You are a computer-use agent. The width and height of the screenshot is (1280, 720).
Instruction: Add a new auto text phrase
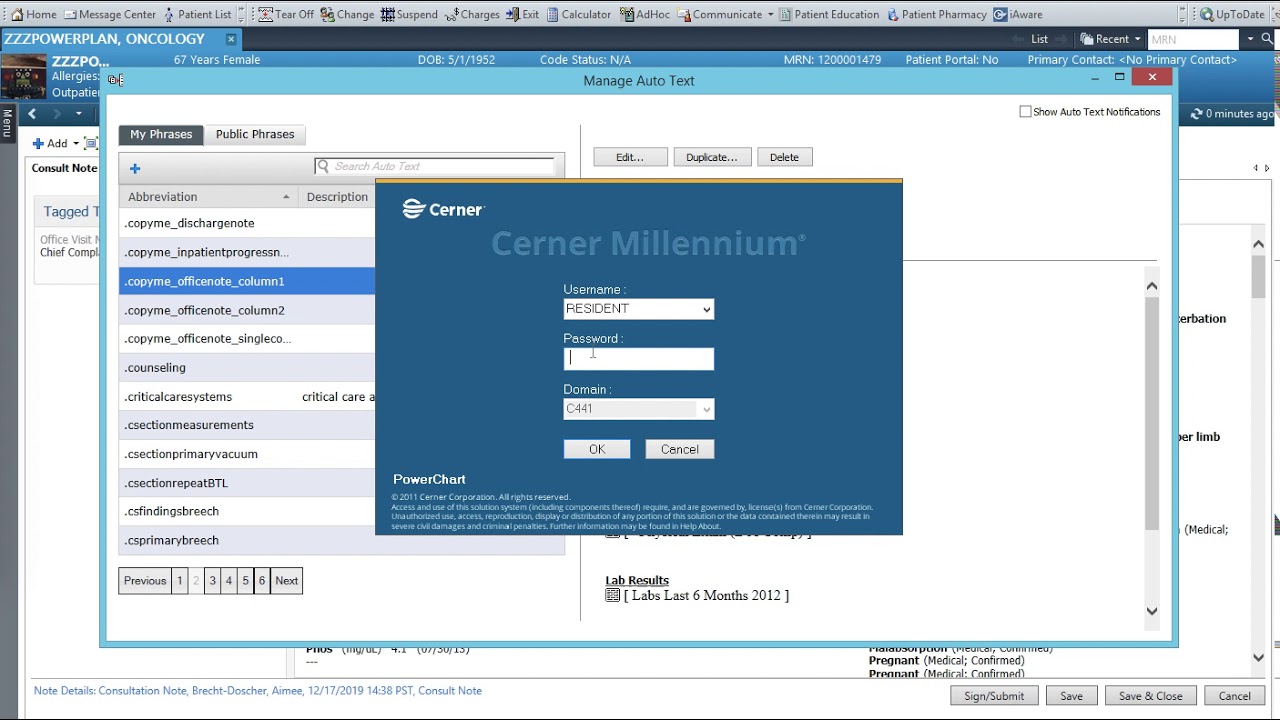point(135,168)
